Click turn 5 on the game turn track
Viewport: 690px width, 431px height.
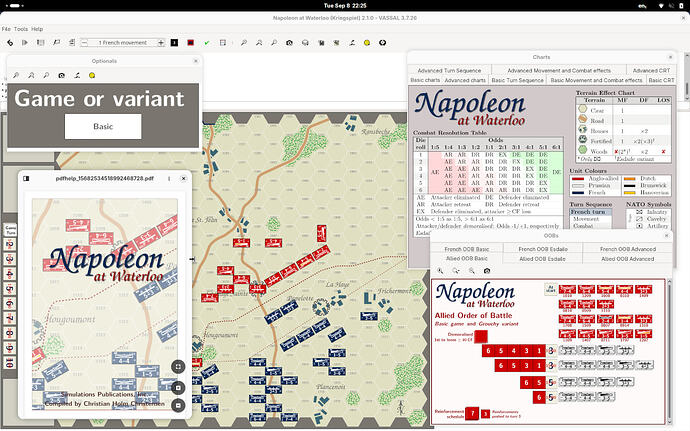point(10,289)
